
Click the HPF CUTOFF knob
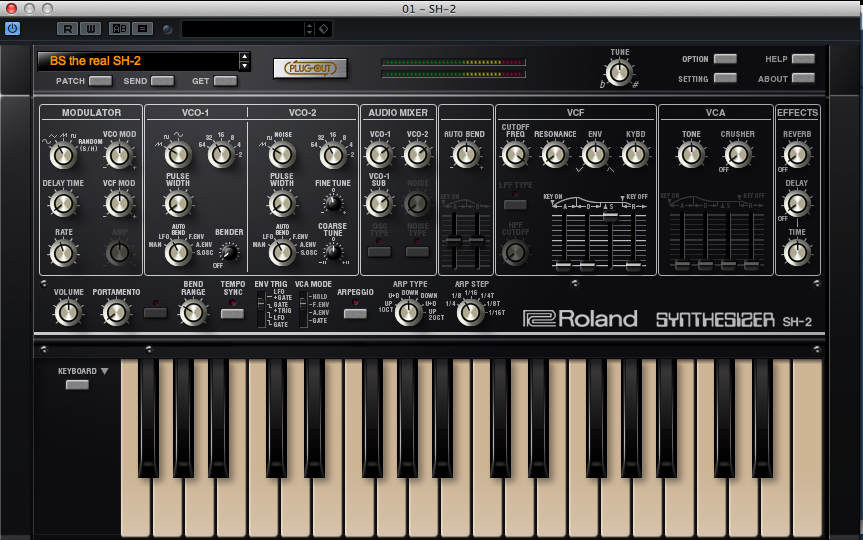[x=515, y=253]
